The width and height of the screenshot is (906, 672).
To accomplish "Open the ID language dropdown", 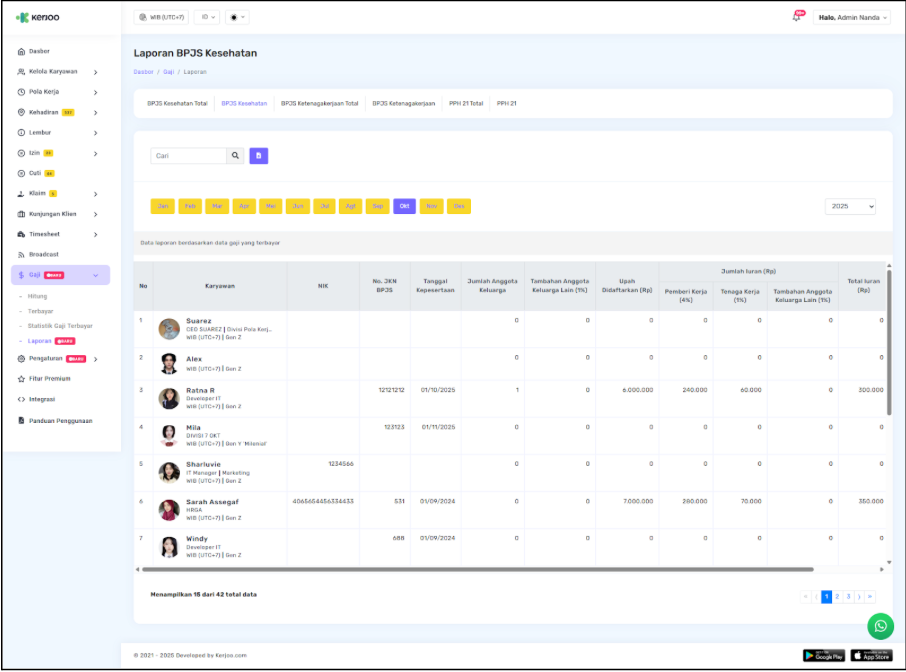I will point(207,17).
